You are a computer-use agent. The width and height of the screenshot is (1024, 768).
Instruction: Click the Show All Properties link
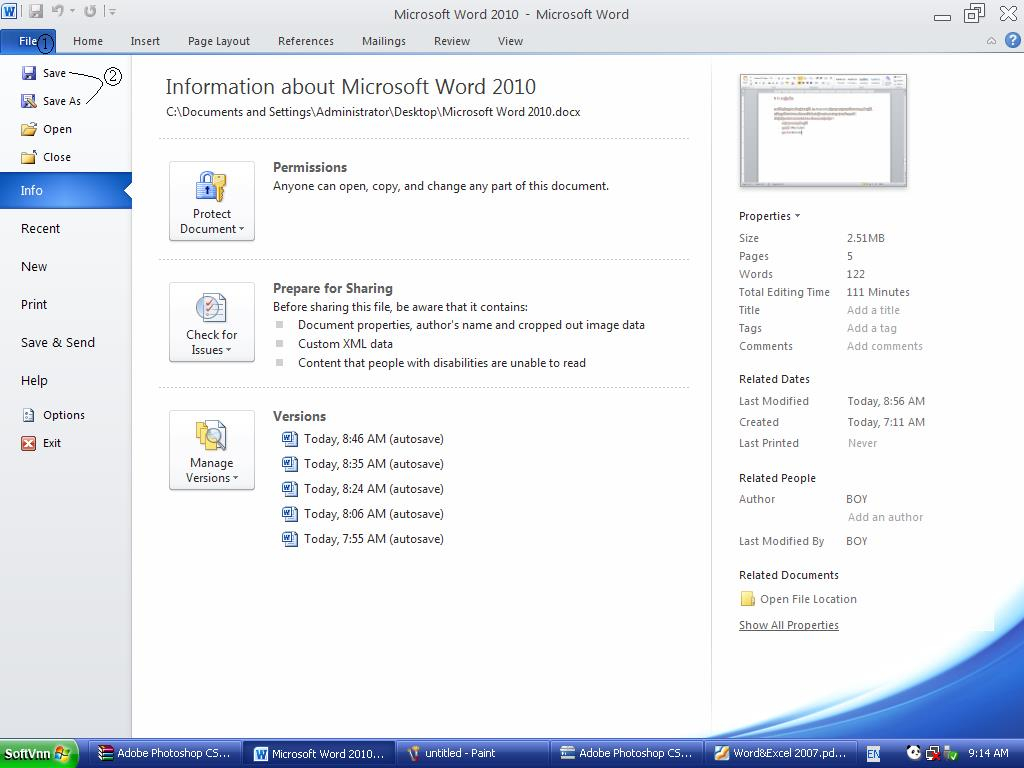788,625
